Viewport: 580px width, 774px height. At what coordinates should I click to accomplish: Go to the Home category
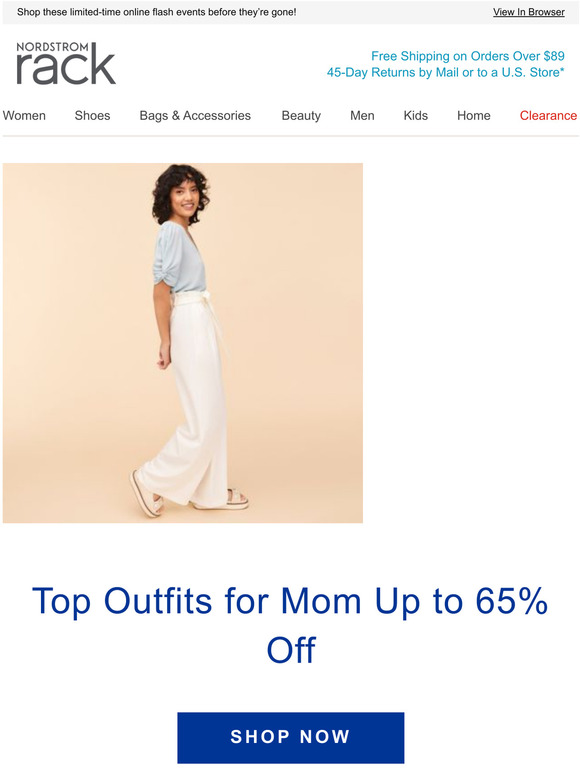[474, 116]
